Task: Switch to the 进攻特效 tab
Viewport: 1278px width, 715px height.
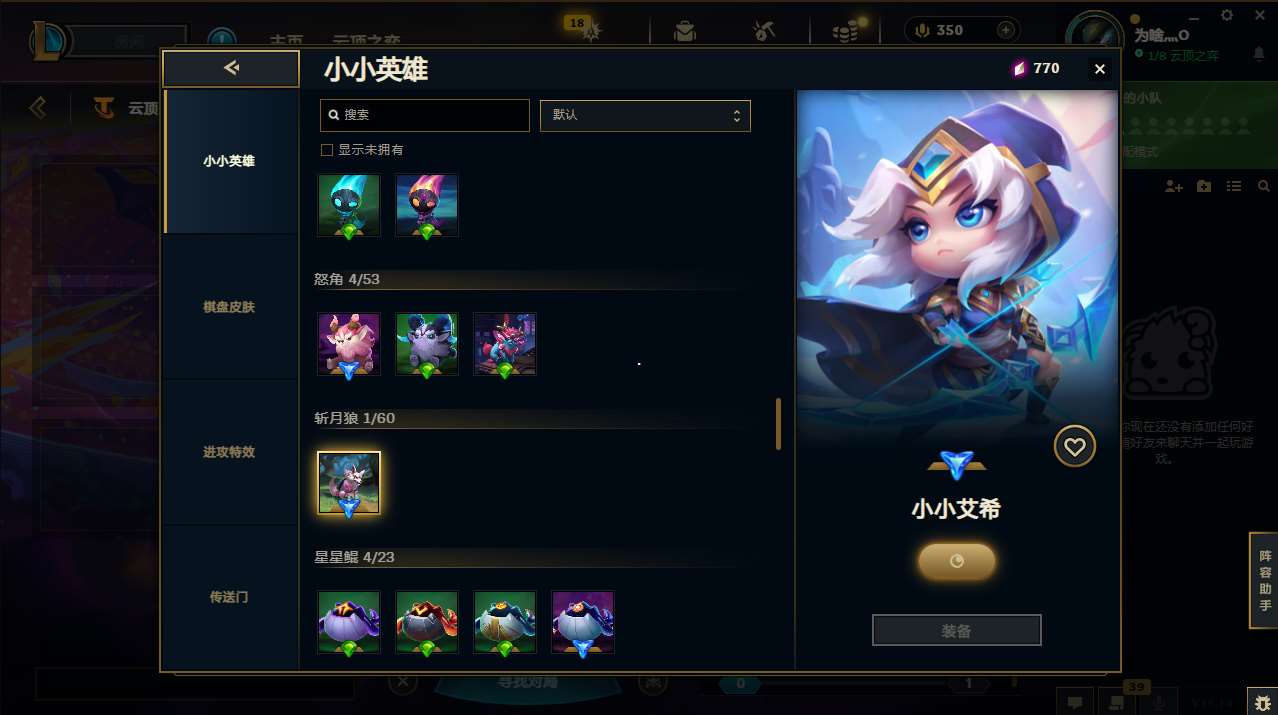Action: [x=229, y=452]
